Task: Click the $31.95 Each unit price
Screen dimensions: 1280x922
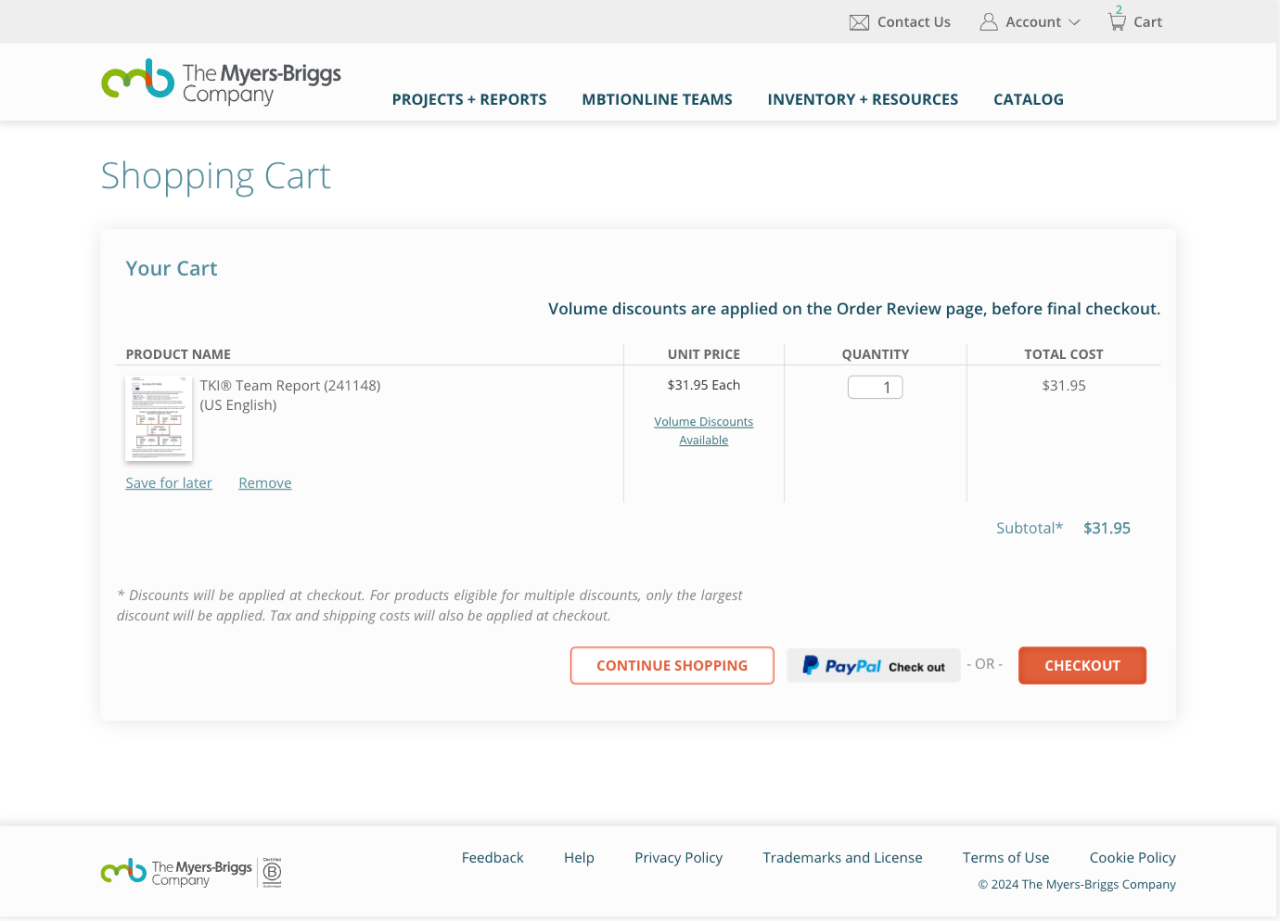Action: (704, 385)
